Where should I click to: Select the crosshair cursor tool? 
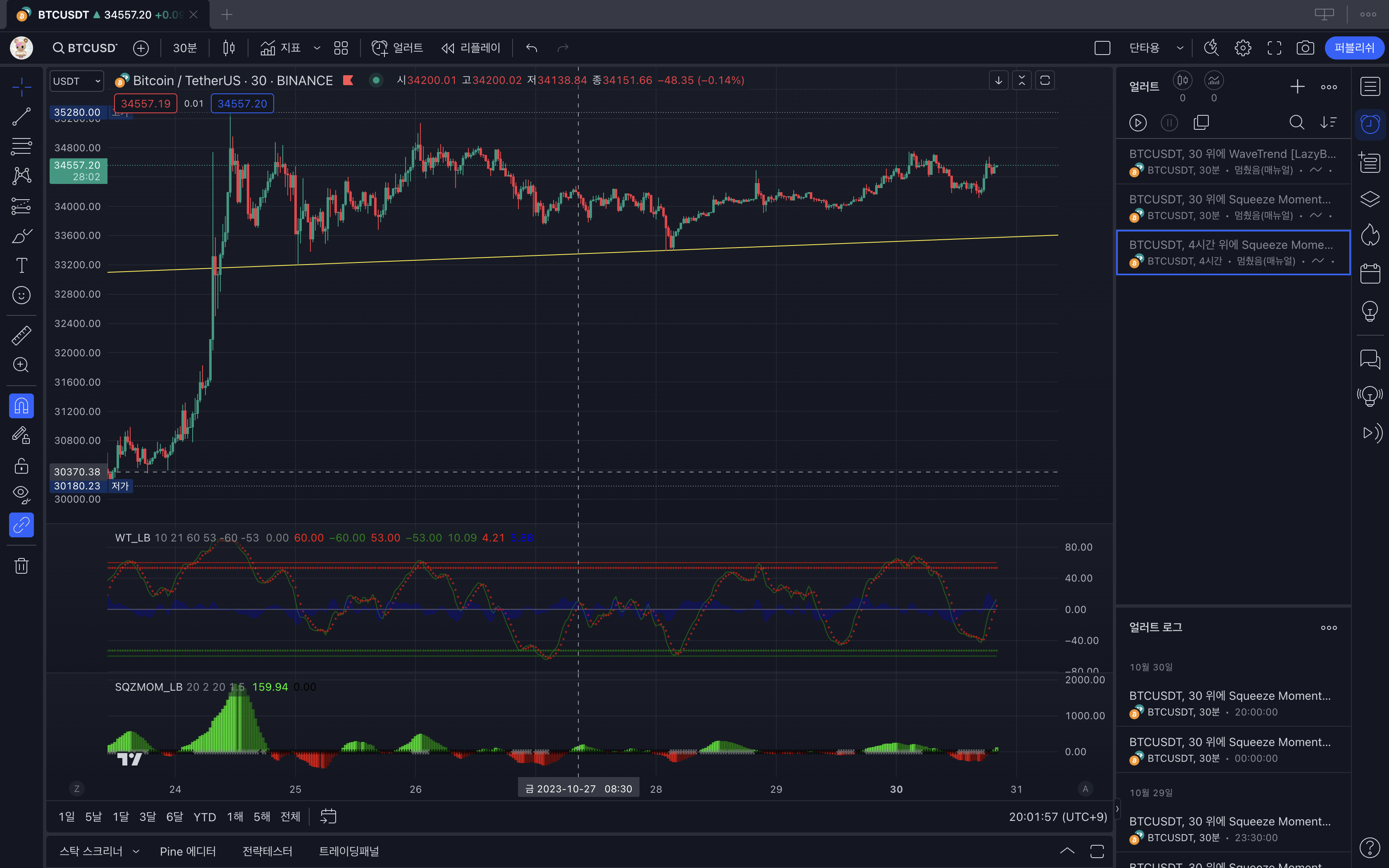[x=21, y=87]
